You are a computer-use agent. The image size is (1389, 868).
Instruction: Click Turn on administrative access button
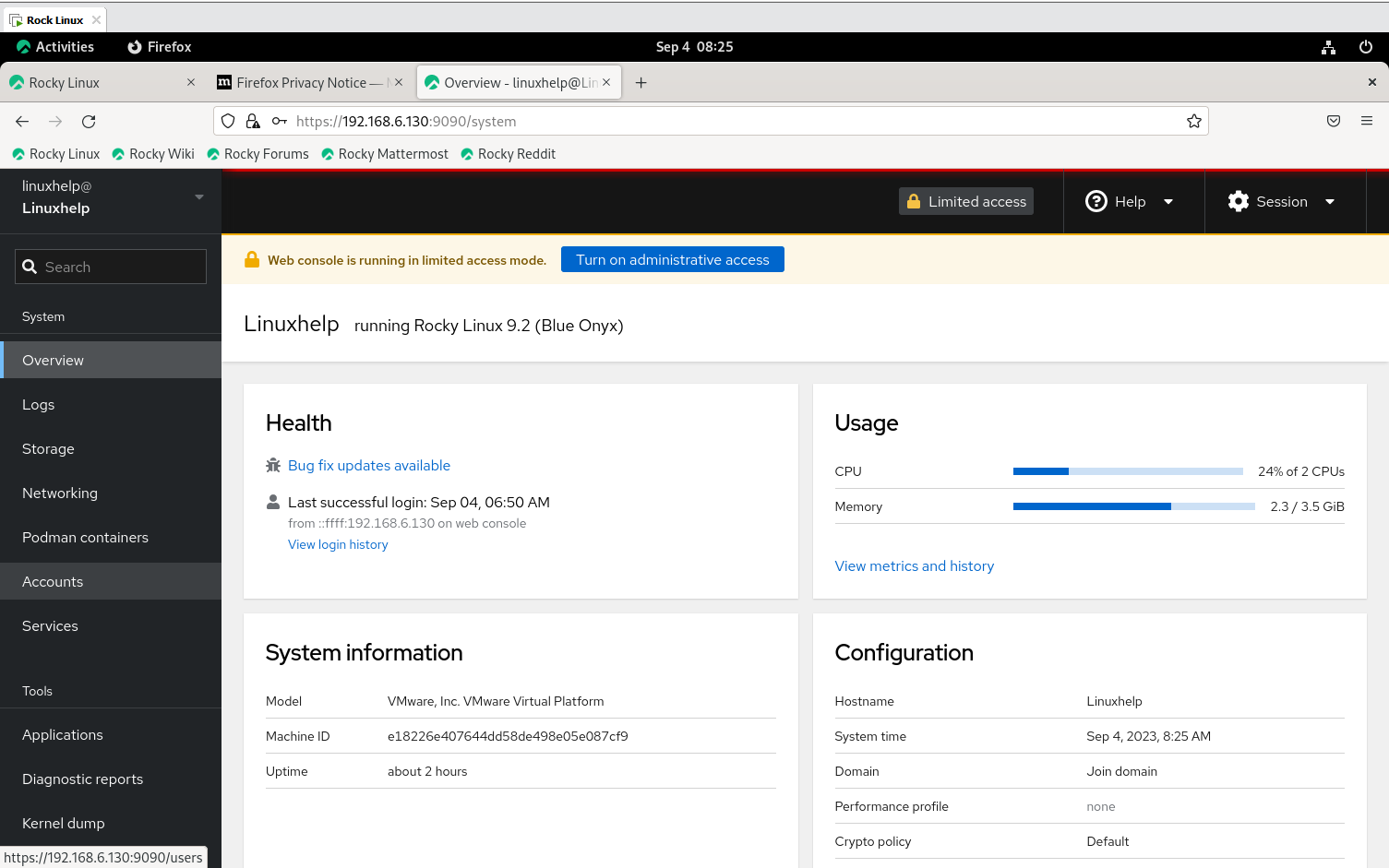tap(673, 259)
